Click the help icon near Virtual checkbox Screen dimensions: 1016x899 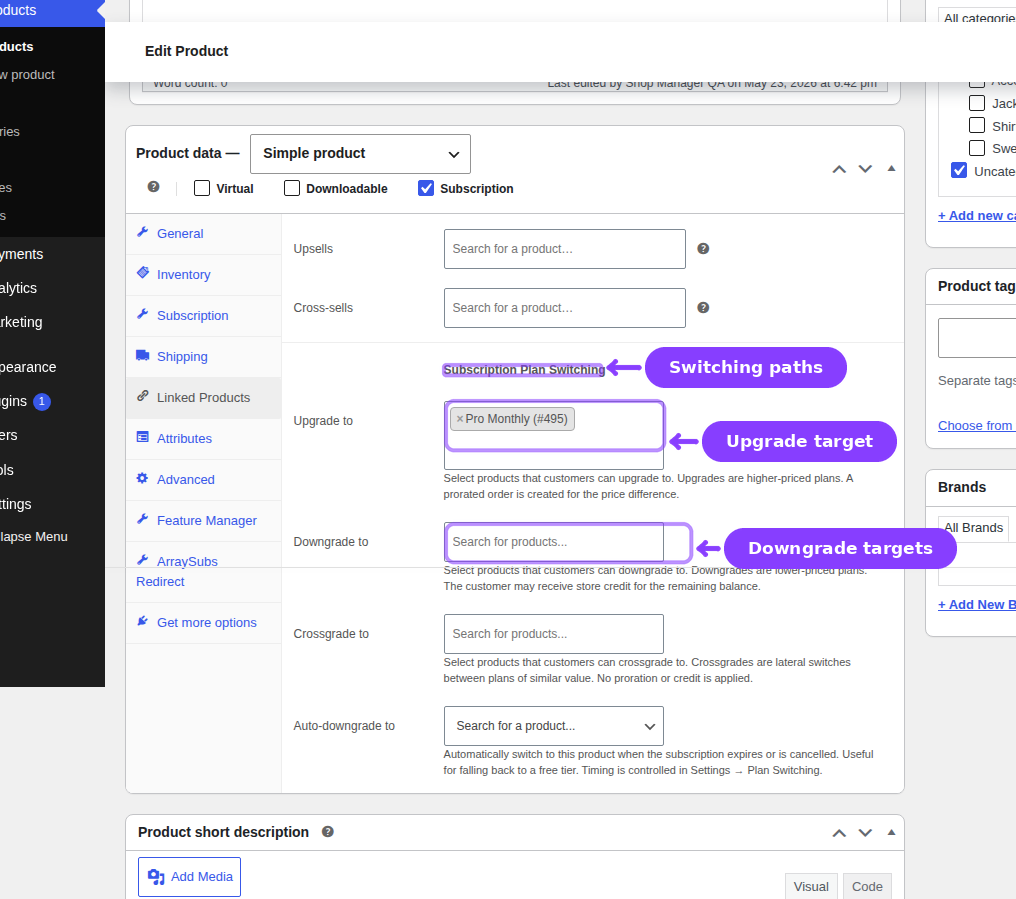point(154,187)
